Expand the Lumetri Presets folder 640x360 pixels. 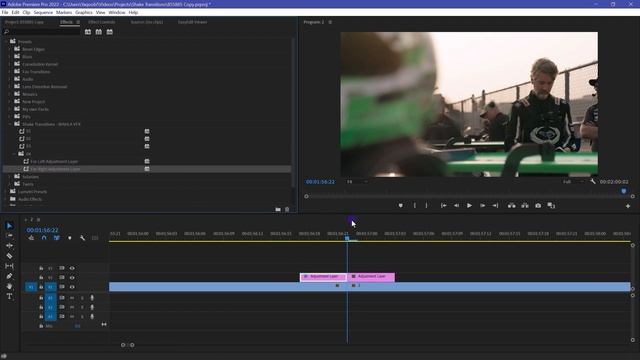(6, 191)
